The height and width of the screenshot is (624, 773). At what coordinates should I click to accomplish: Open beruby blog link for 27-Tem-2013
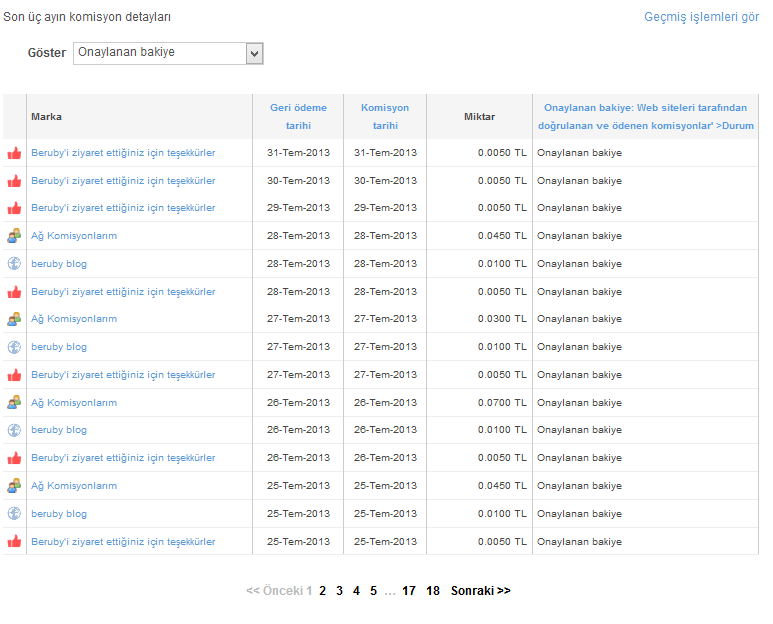click(x=59, y=347)
